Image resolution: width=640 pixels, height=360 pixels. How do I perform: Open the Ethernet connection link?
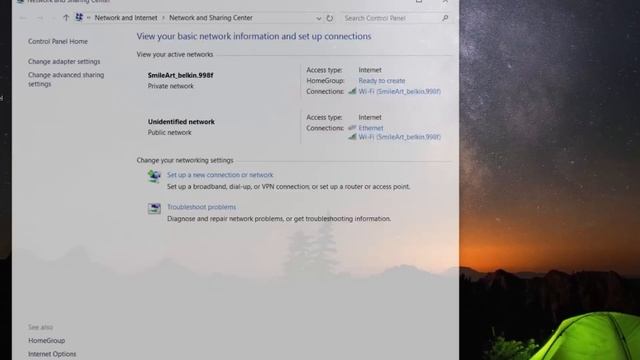coord(371,128)
